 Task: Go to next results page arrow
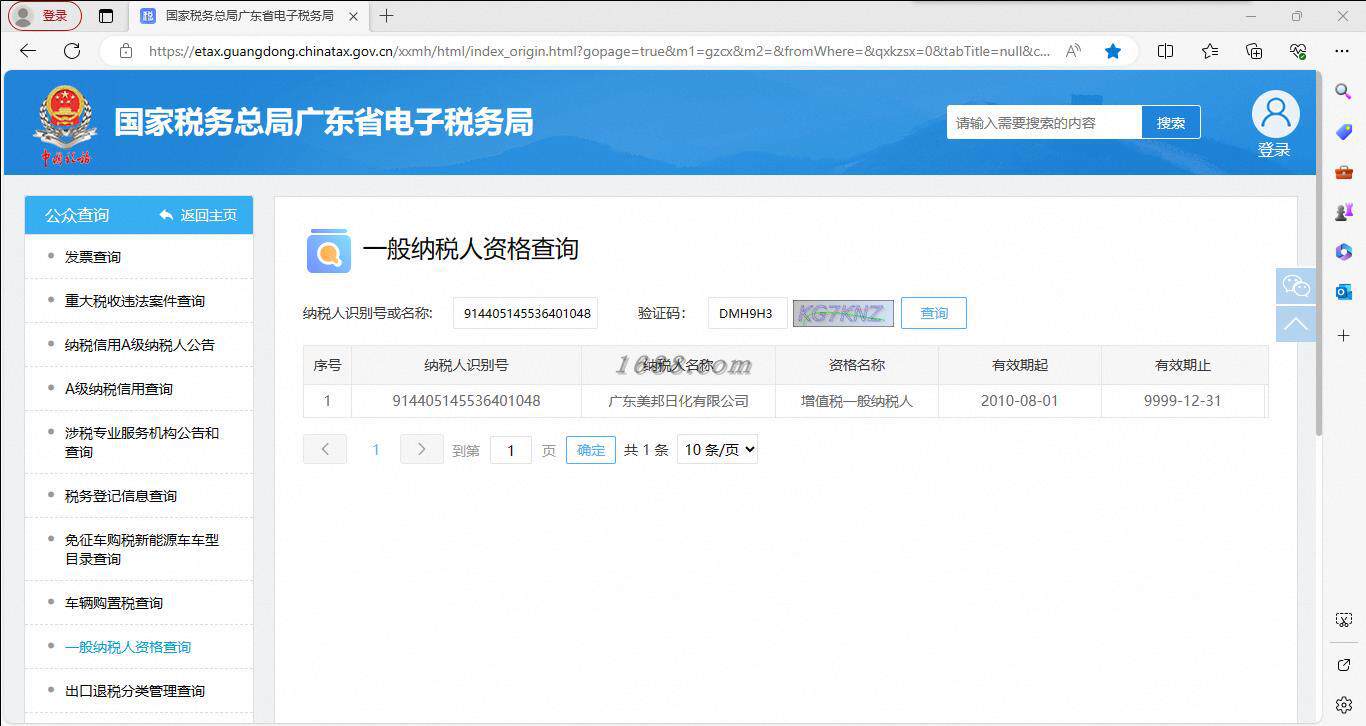[x=422, y=449]
